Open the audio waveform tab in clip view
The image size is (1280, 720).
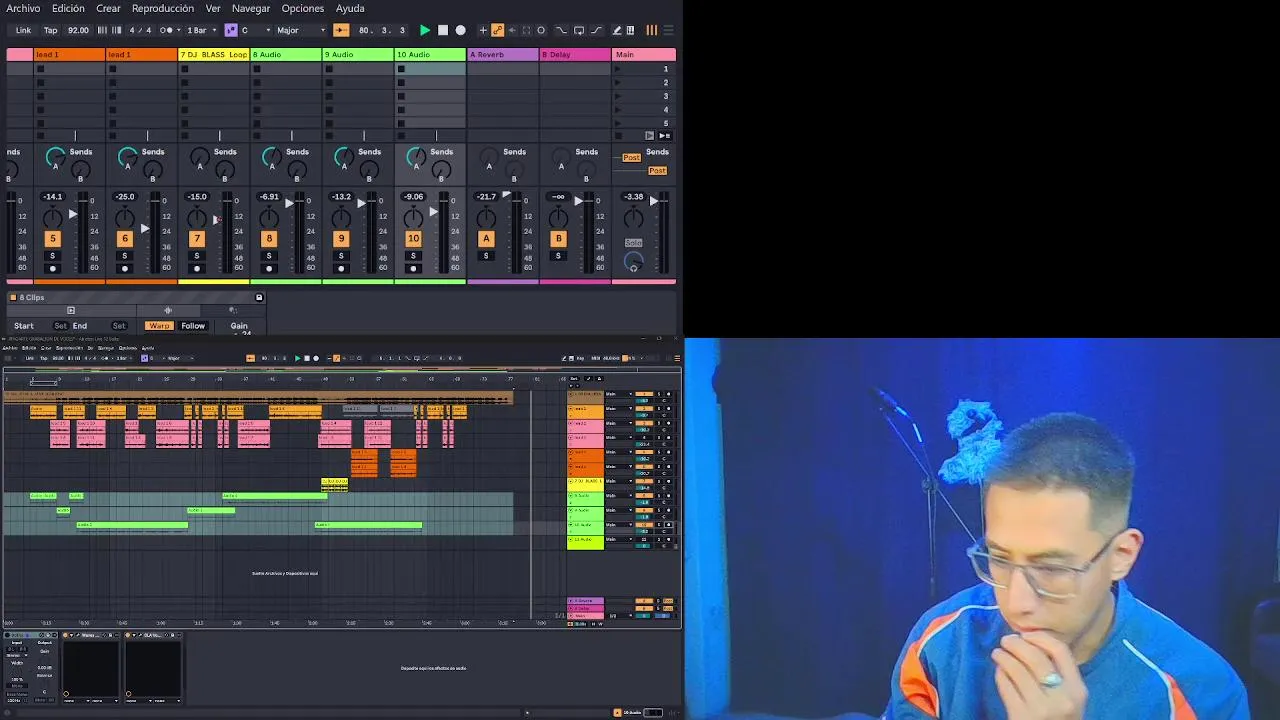pyautogui.click(x=168, y=310)
